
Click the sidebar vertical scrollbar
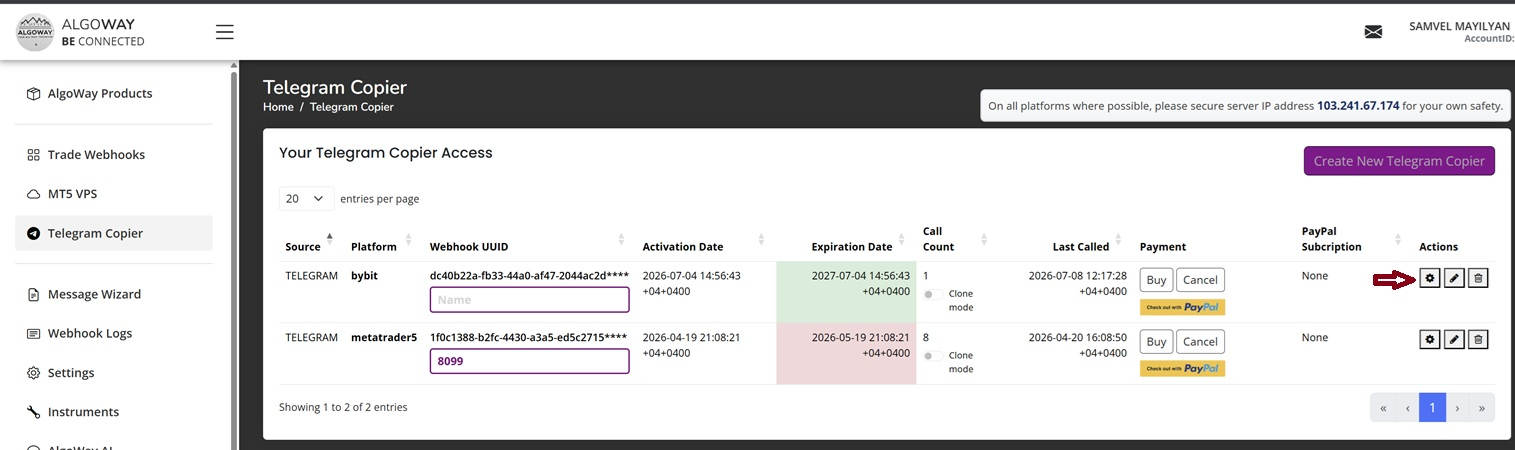click(235, 260)
